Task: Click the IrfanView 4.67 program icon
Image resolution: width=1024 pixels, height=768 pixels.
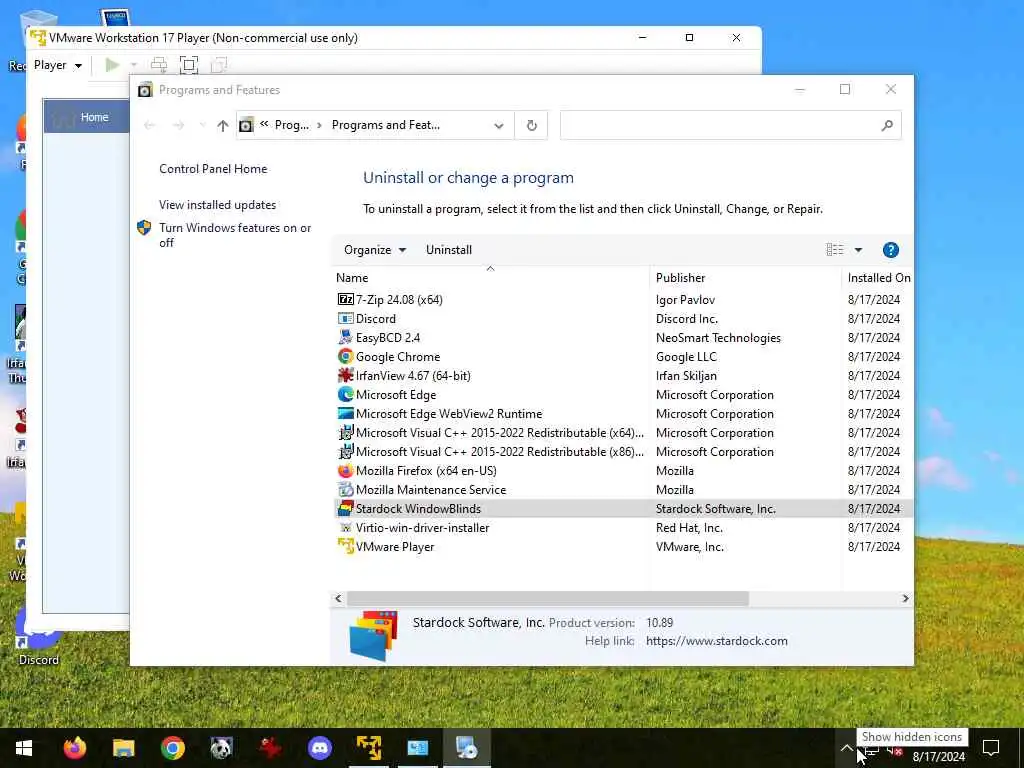Action: [345, 376]
